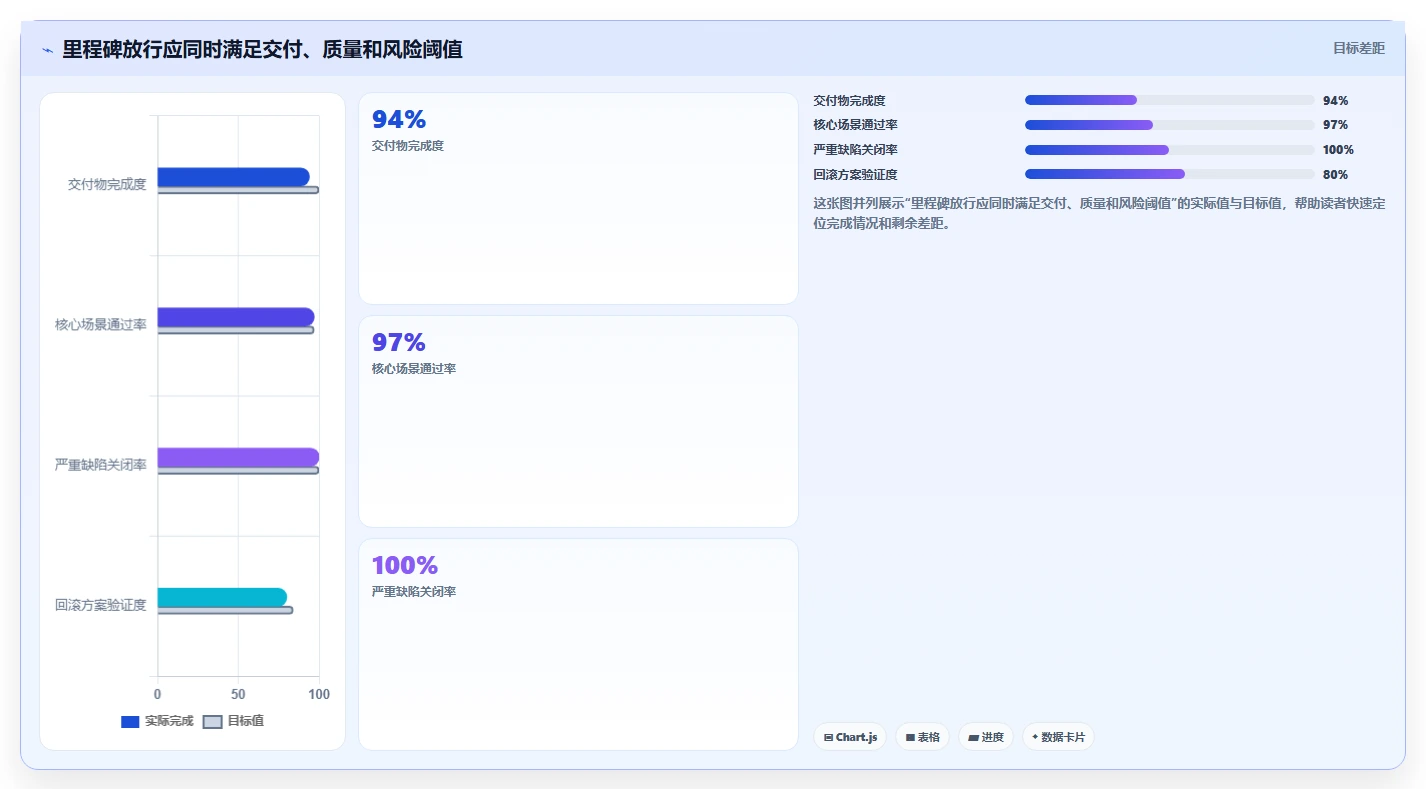This screenshot has height=789, width=1426.
Task: Click the 50 tick on the x-axis
Action: 238,694
